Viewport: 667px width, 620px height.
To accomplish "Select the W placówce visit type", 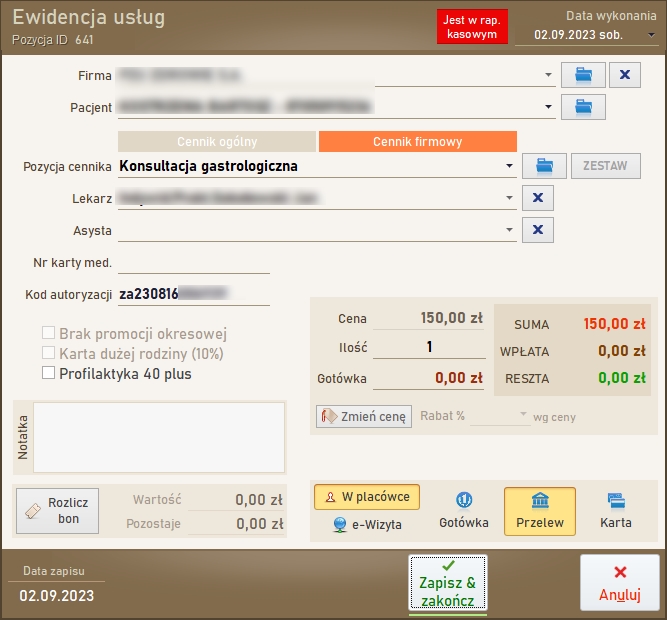I will 367,496.
